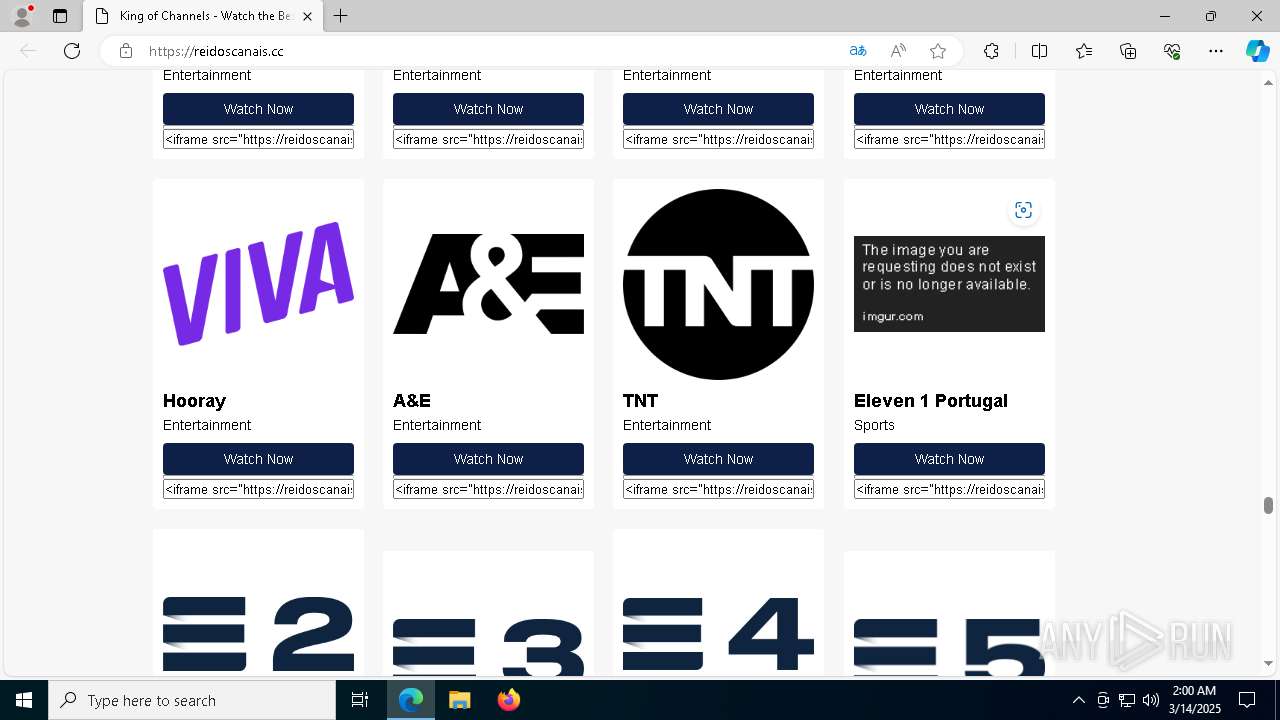The width and height of the screenshot is (1280, 720).
Task: Click Watch Now for Hooray
Action: pyautogui.click(x=258, y=459)
